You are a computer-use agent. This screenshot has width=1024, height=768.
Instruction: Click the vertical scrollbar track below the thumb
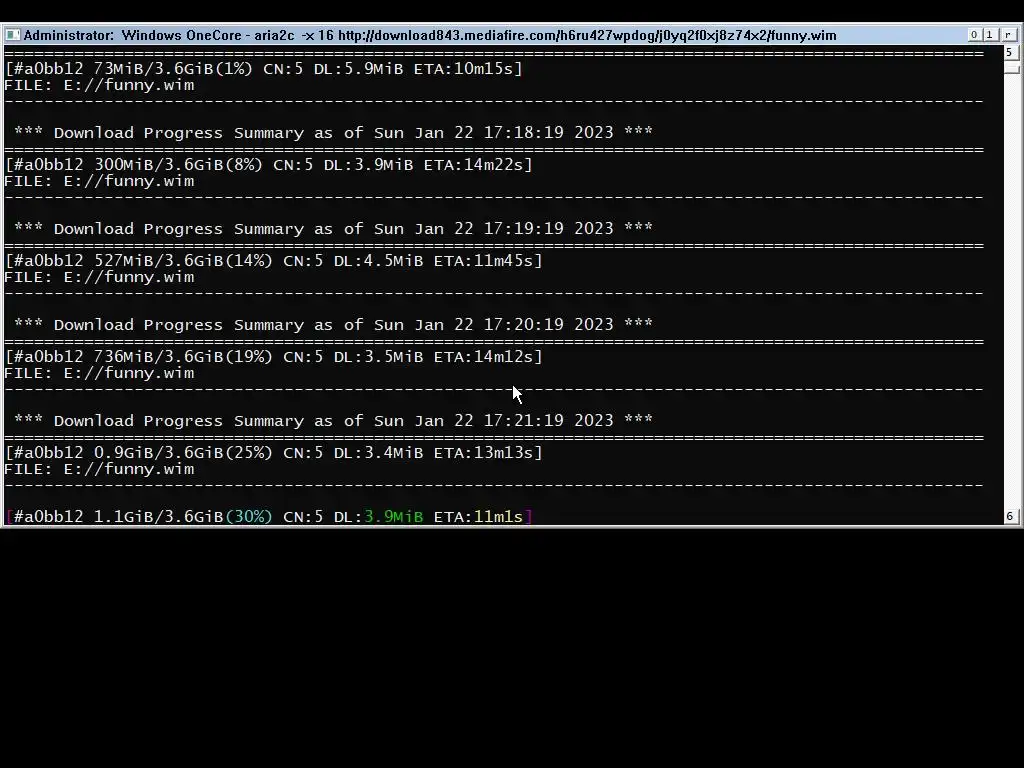(1010, 291)
